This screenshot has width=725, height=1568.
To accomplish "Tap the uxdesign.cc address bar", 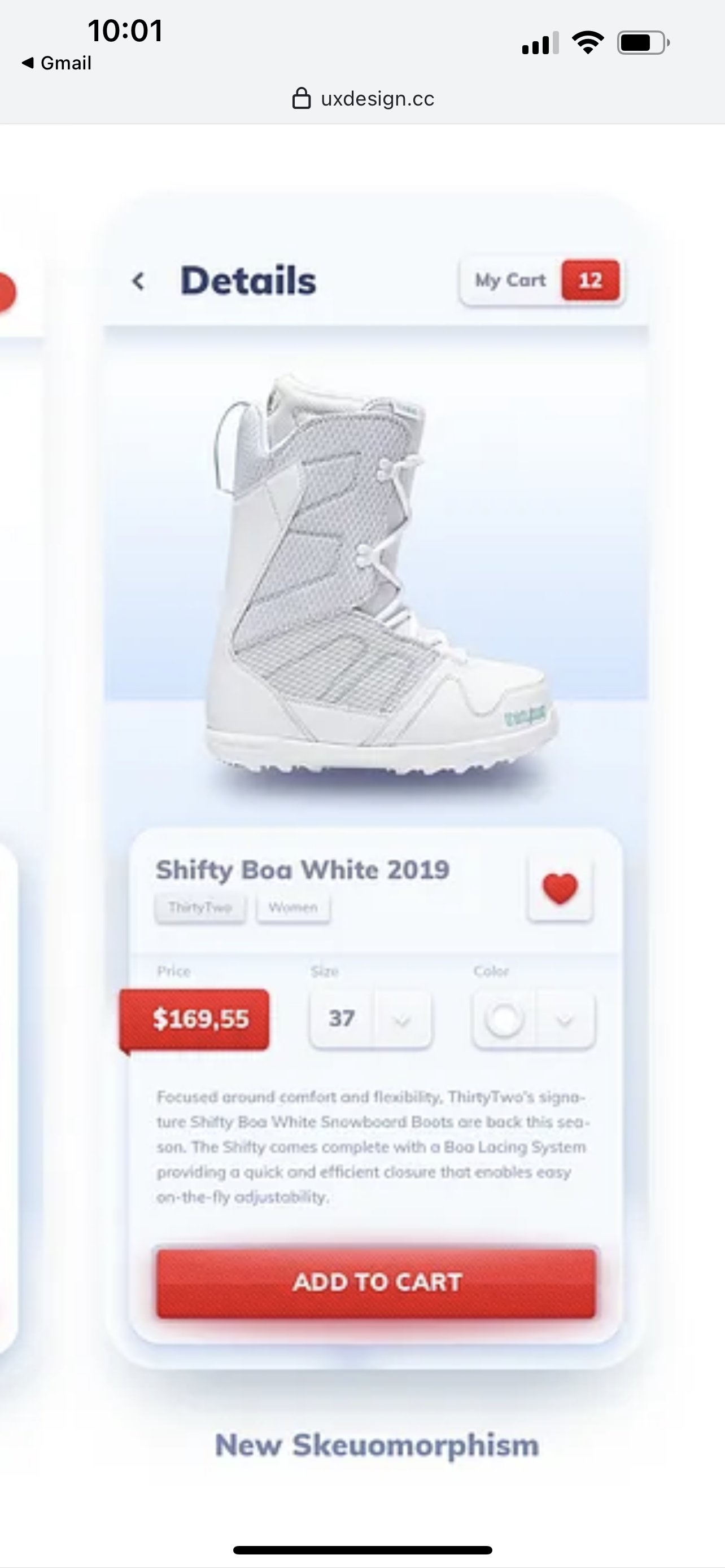I will pyautogui.click(x=364, y=99).
